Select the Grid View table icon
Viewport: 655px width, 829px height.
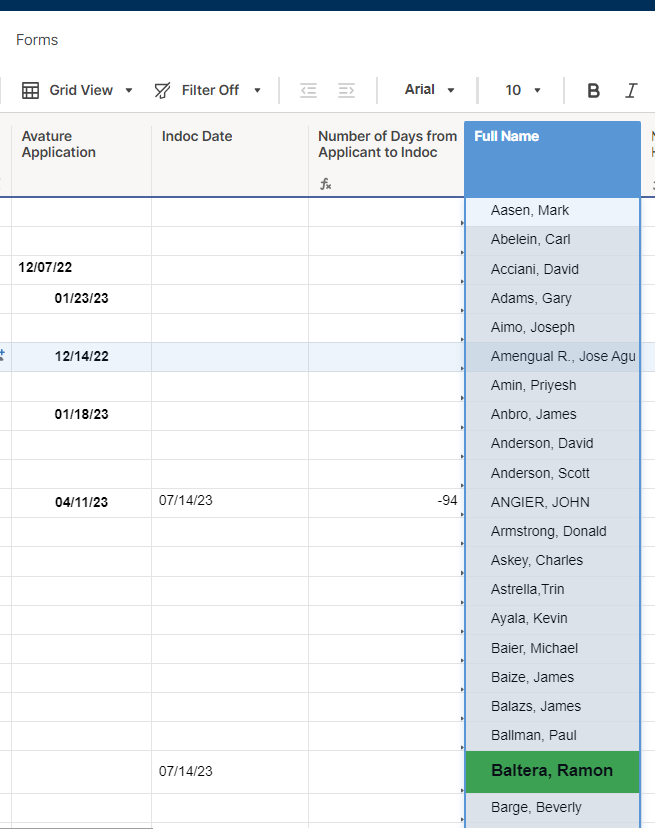pyautogui.click(x=30, y=90)
